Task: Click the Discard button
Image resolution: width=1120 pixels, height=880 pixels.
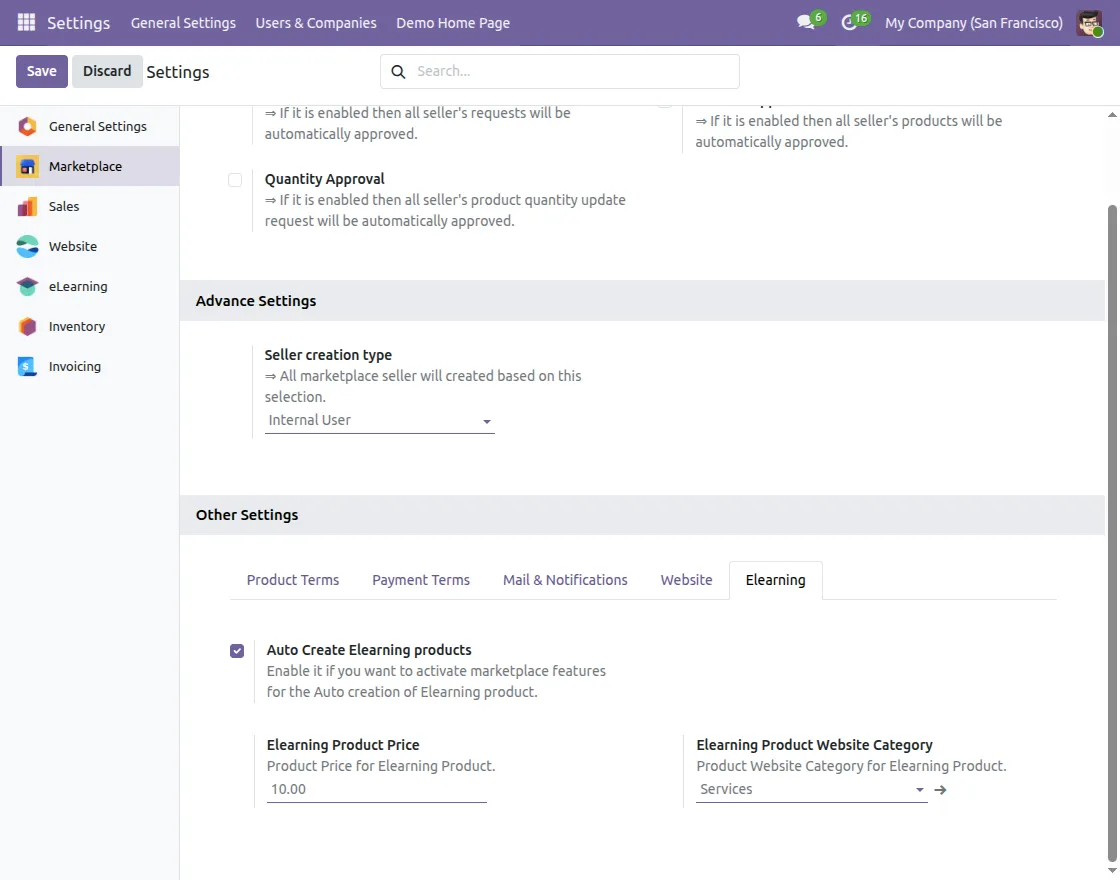Action: coord(107,71)
